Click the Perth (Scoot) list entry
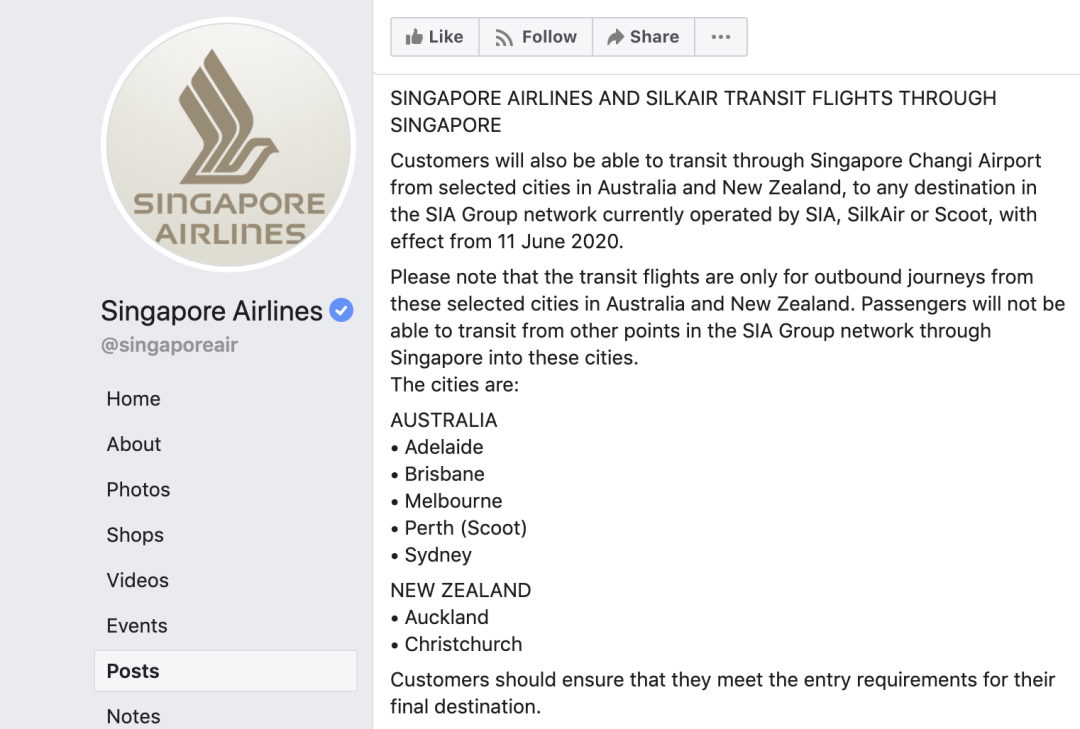This screenshot has width=1080, height=729. [465, 528]
